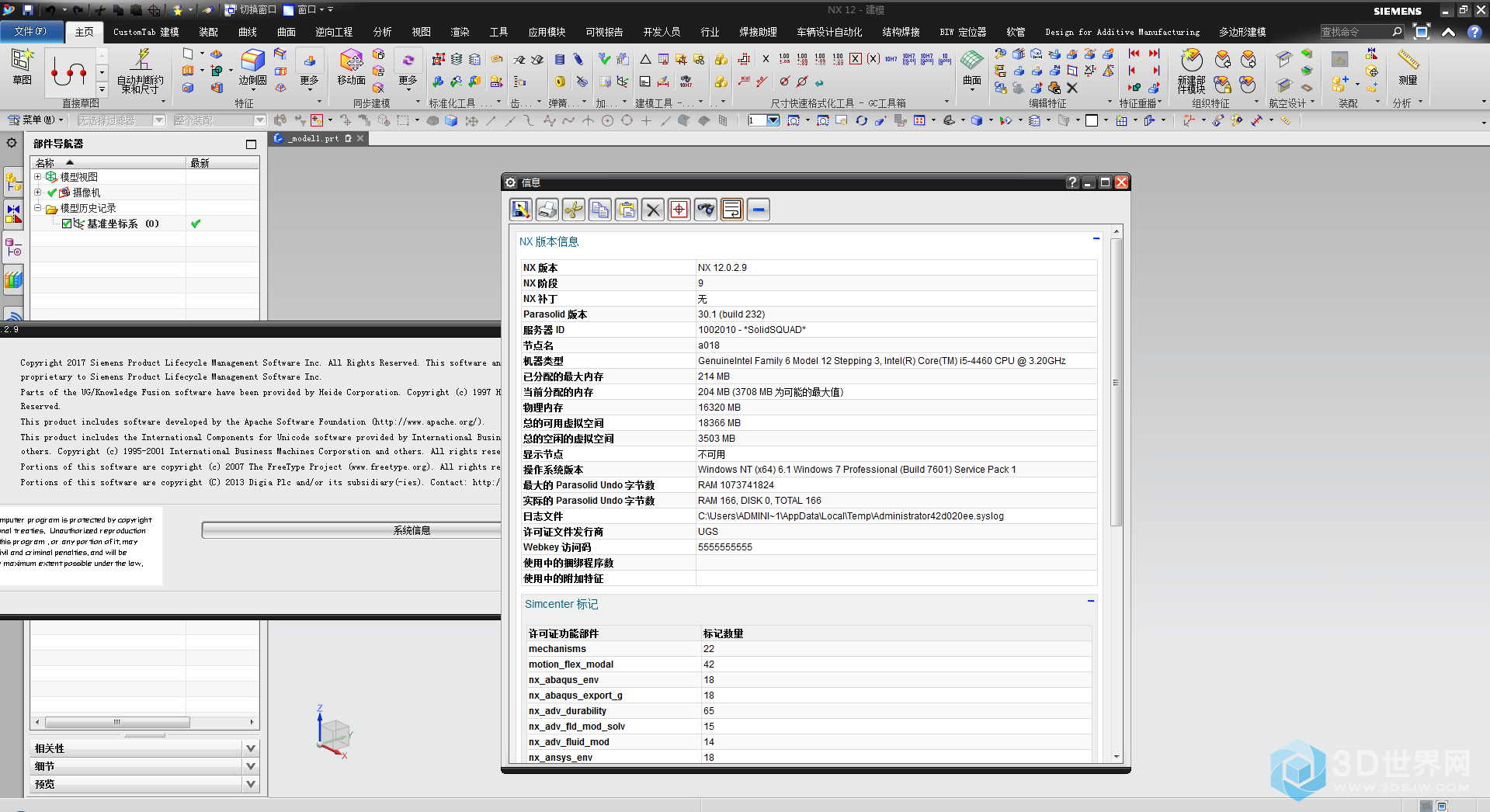The height and width of the screenshot is (812, 1490).
Task: Click the assembly navigator sidebar icon
Action: pyautogui.click(x=13, y=182)
